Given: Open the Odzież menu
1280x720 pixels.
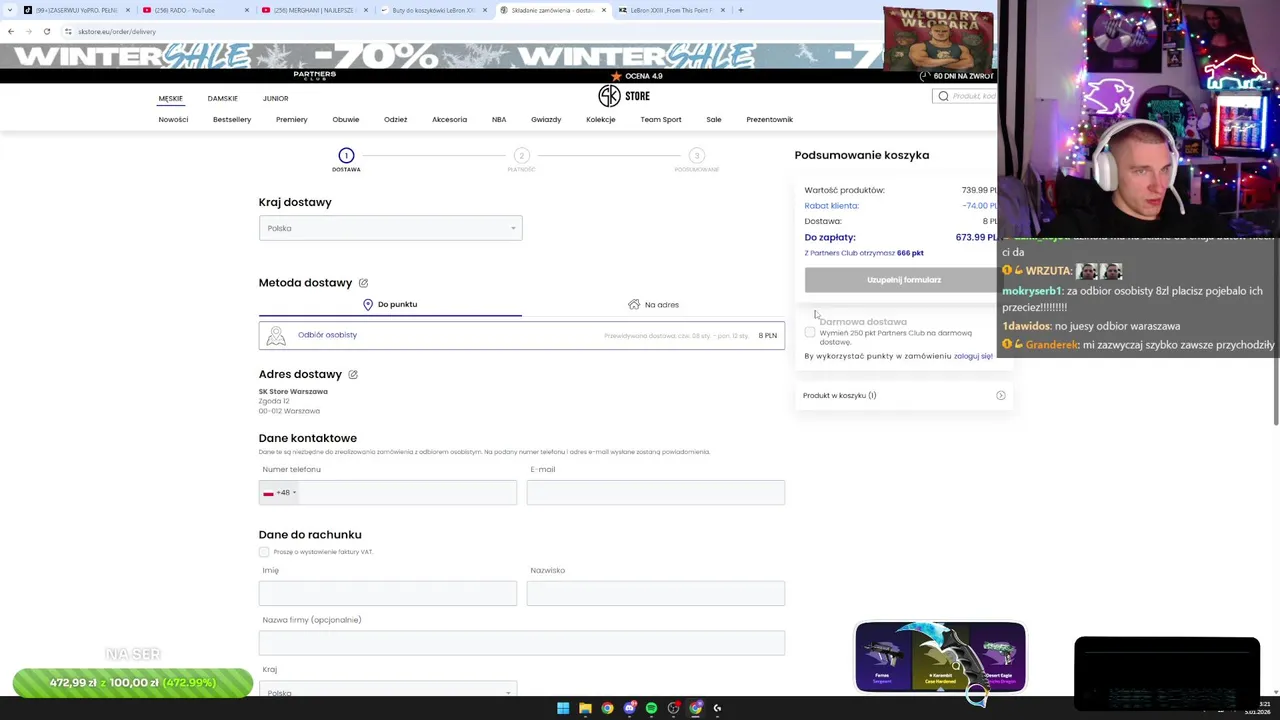Looking at the screenshot, I should tap(395, 119).
